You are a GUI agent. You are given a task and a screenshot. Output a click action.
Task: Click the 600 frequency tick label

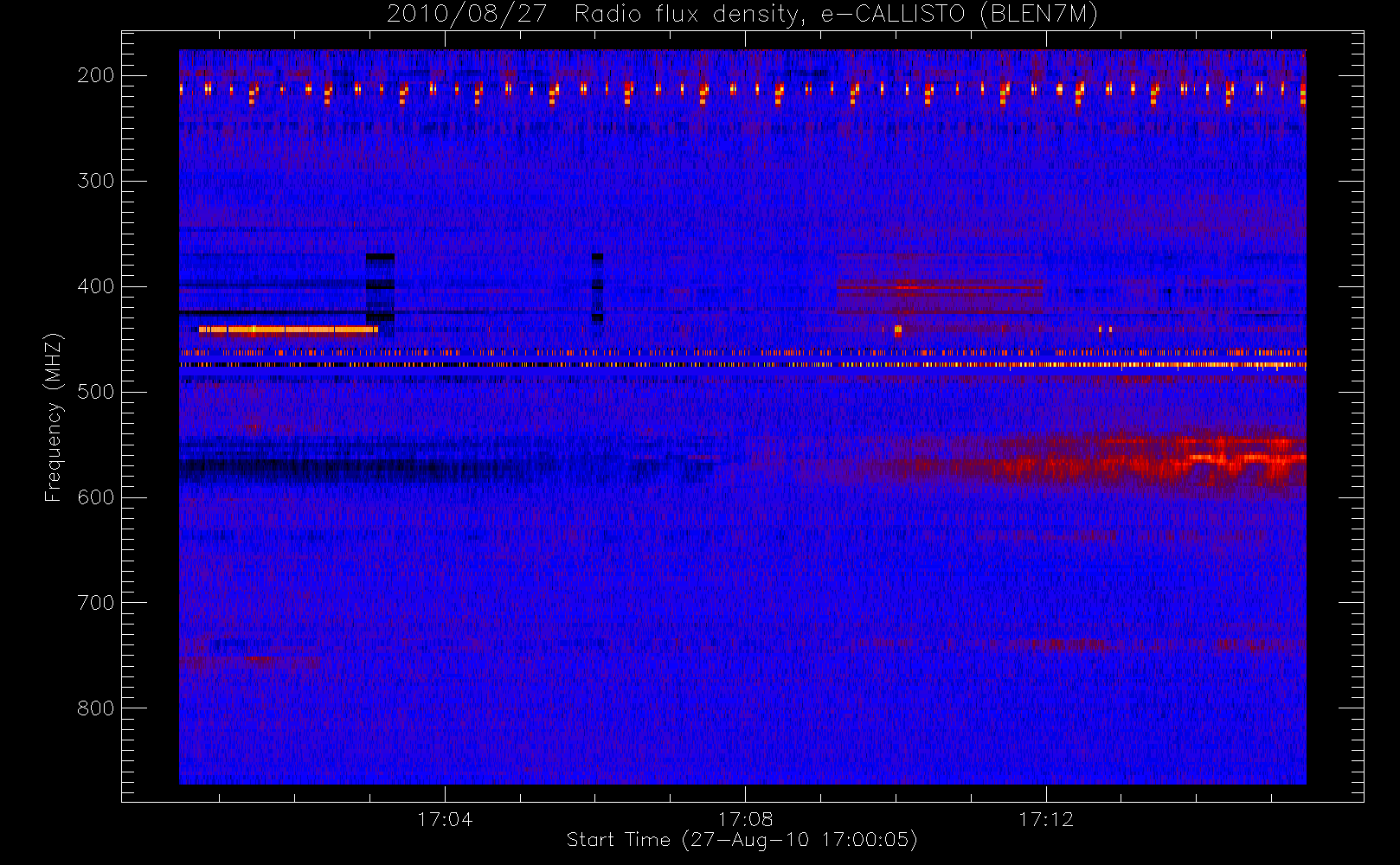(96, 497)
